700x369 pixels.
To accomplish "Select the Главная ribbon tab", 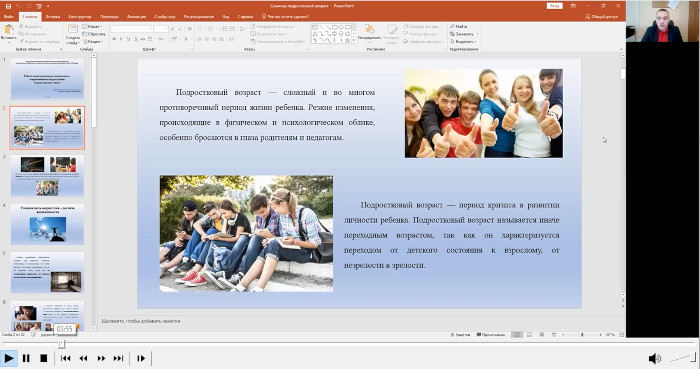I will tap(30, 17).
